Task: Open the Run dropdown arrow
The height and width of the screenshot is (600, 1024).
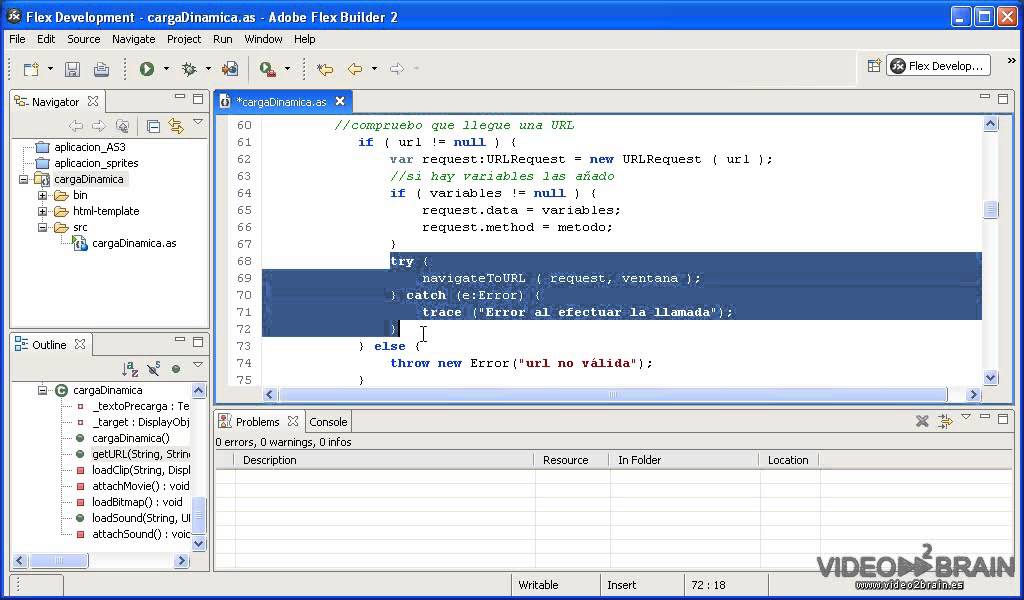Action: click(166, 69)
